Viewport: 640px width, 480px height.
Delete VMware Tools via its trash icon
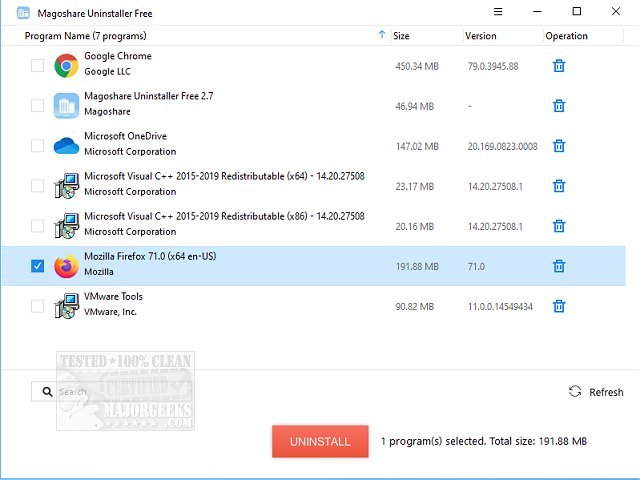click(x=559, y=306)
